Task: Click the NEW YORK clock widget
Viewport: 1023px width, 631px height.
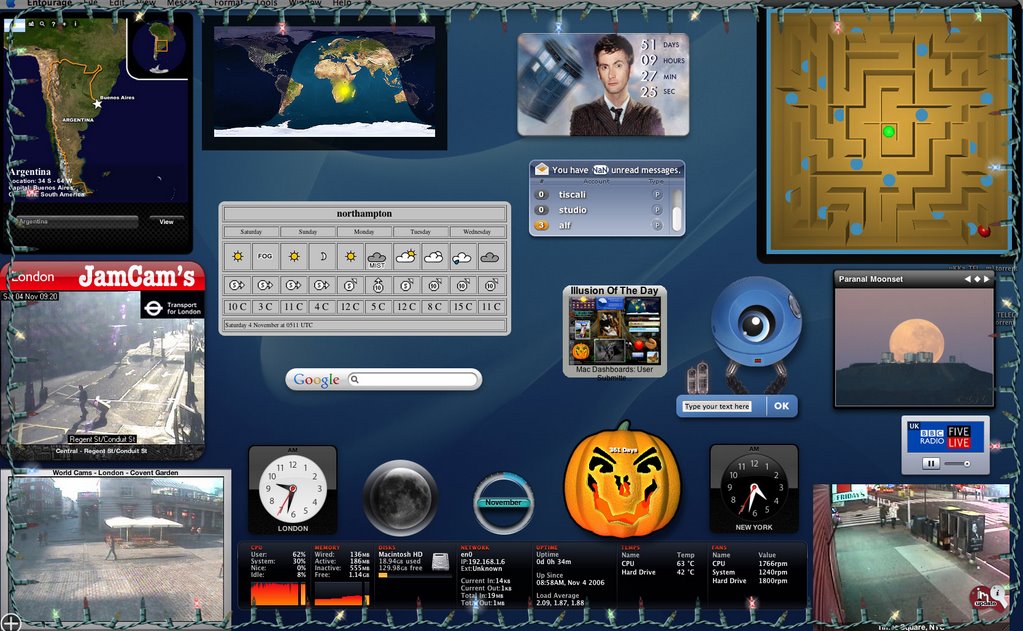Action: (x=754, y=489)
